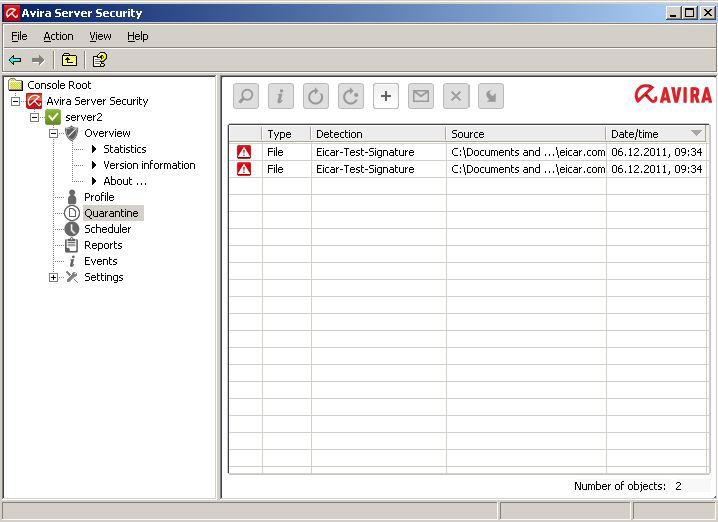The width and height of the screenshot is (718, 522).
Task: Click the Forward arrow in toolbar
Action: pos(38,60)
